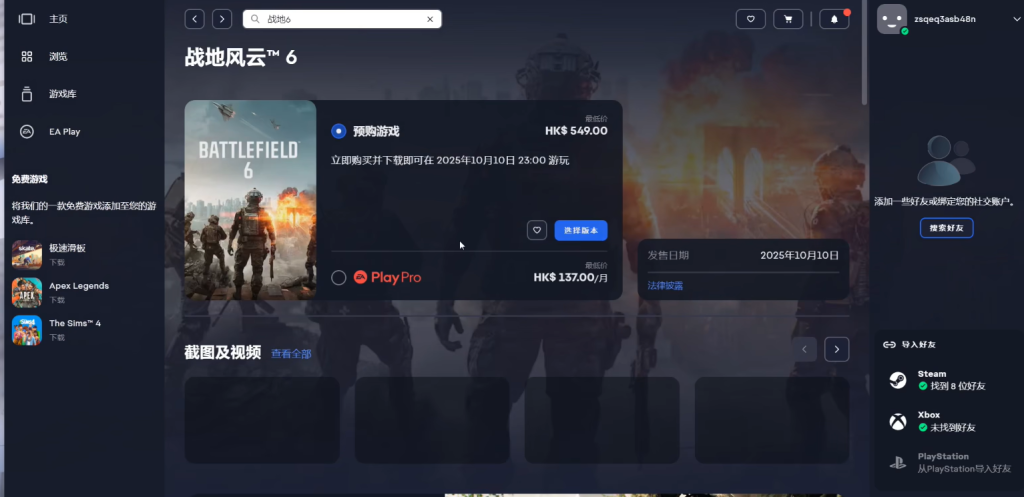Open the shopping cart icon
This screenshot has width=1024, height=497.
pos(791,19)
